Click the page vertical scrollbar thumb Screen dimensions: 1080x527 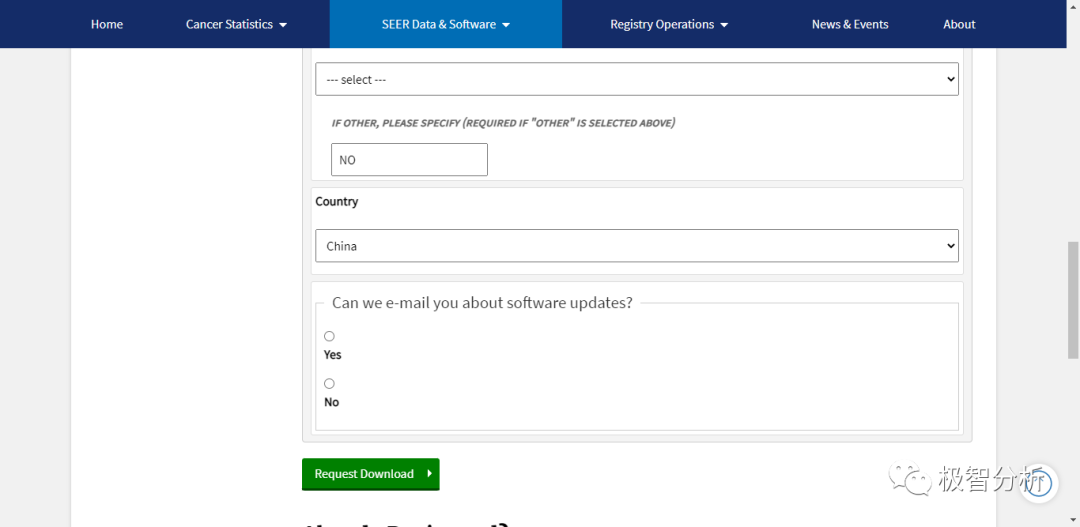(1073, 300)
